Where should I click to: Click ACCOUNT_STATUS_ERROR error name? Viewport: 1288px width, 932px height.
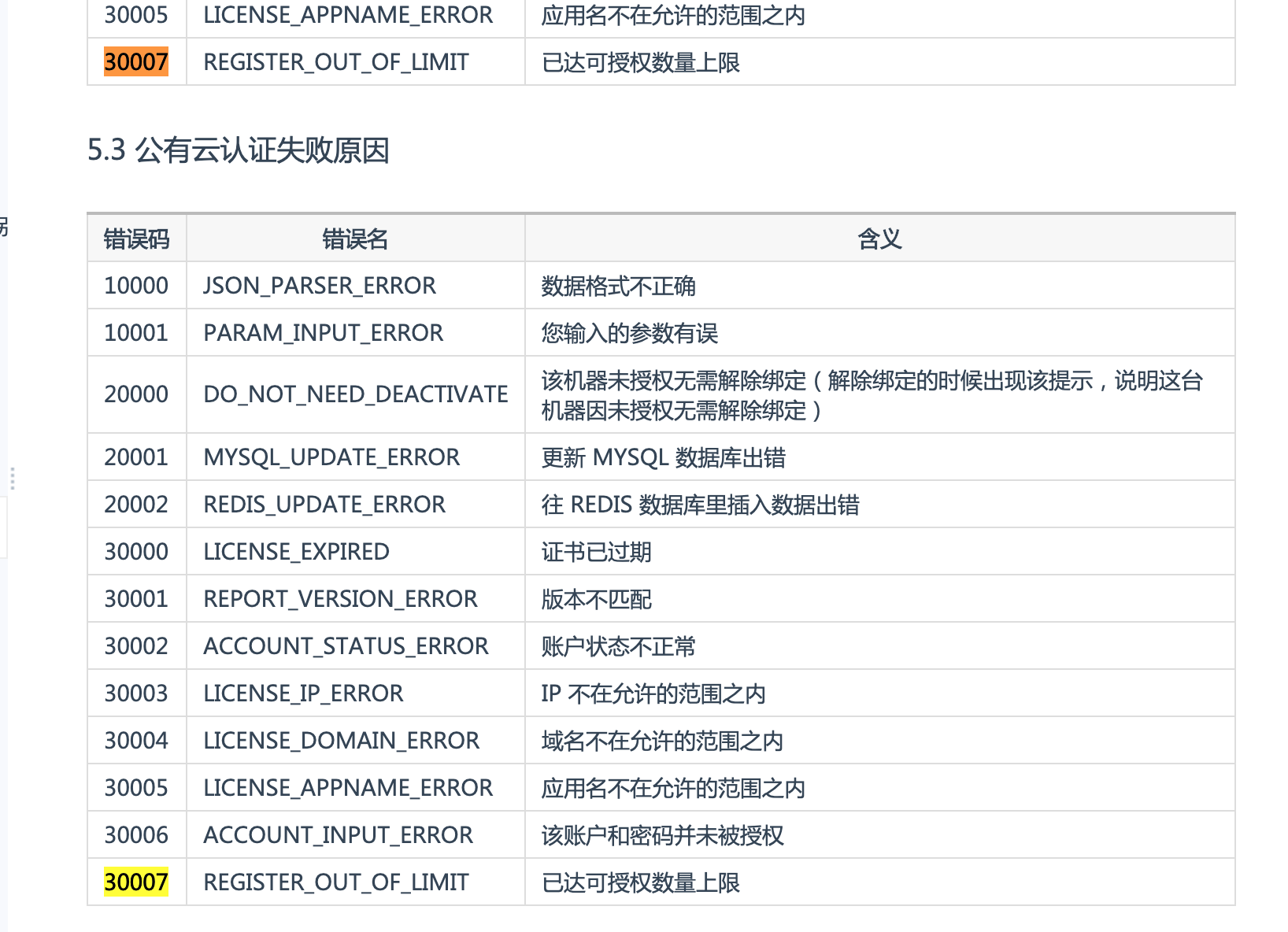[346, 645]
